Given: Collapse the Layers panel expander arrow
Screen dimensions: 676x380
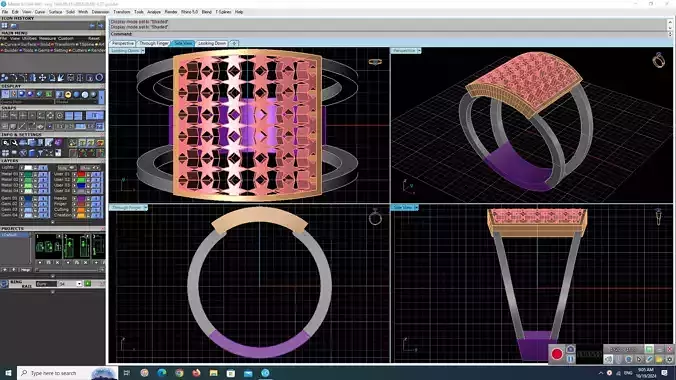Looking at the screenshot, I should pos(53,222).
